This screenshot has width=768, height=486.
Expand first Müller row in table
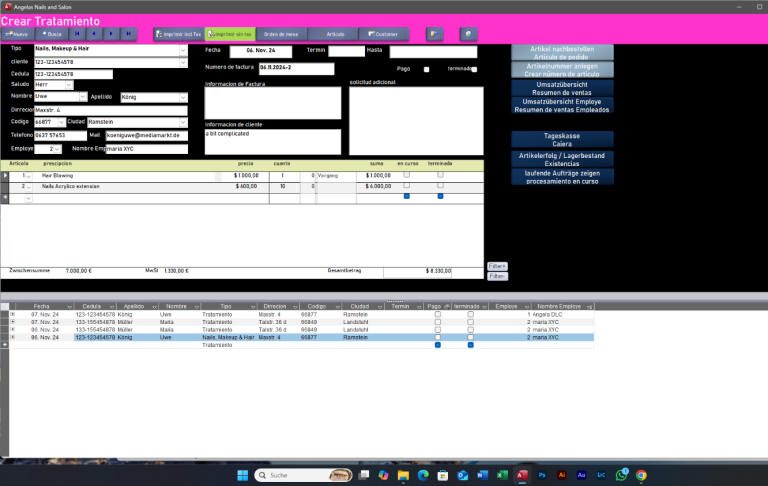pos(12,322)
